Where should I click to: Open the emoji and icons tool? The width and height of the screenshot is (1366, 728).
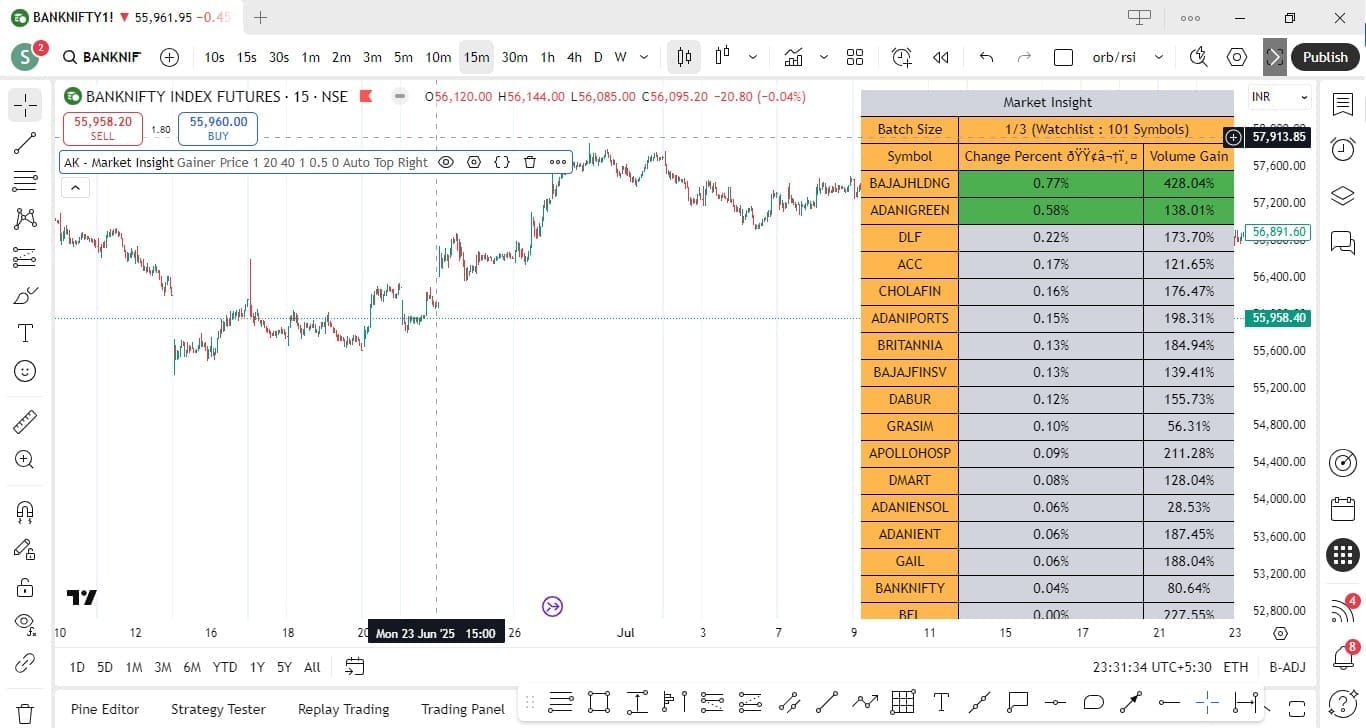pyautogui.click(x=25, y=371)
